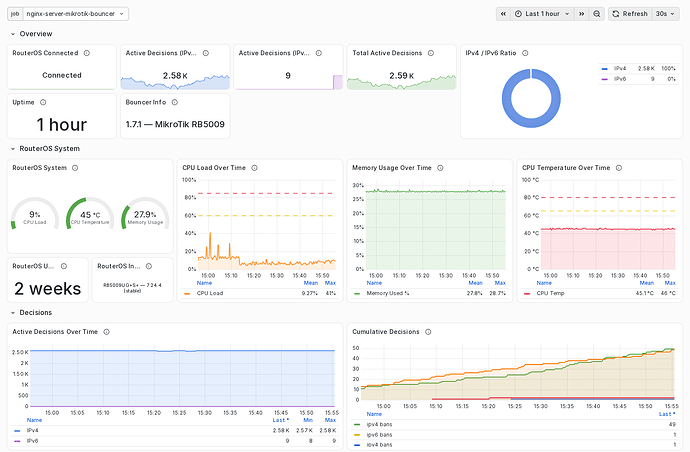Click info icon beside Memory Usage Over Time

[x=440, y=168]
